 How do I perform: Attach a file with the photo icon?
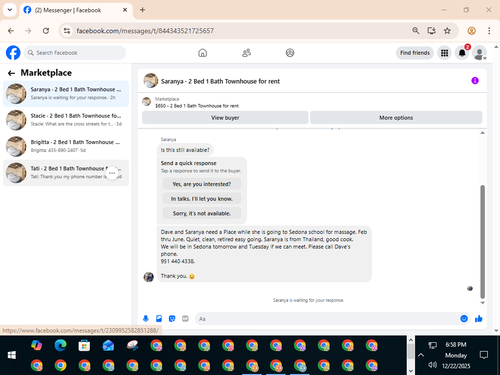[159, 319]
